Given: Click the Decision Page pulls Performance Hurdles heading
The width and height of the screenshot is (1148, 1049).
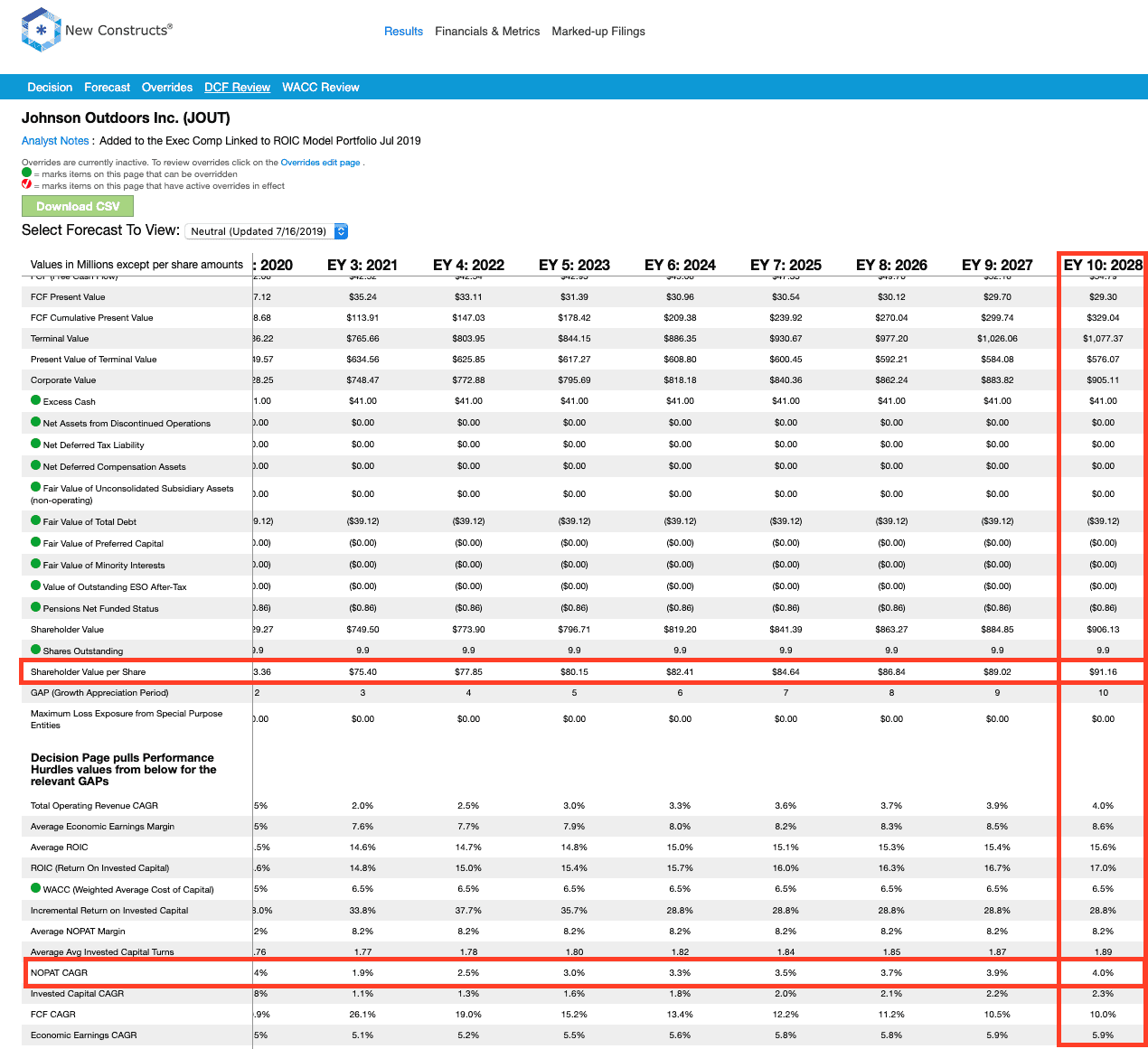Looking at the screenshot, I should (124, 770).
